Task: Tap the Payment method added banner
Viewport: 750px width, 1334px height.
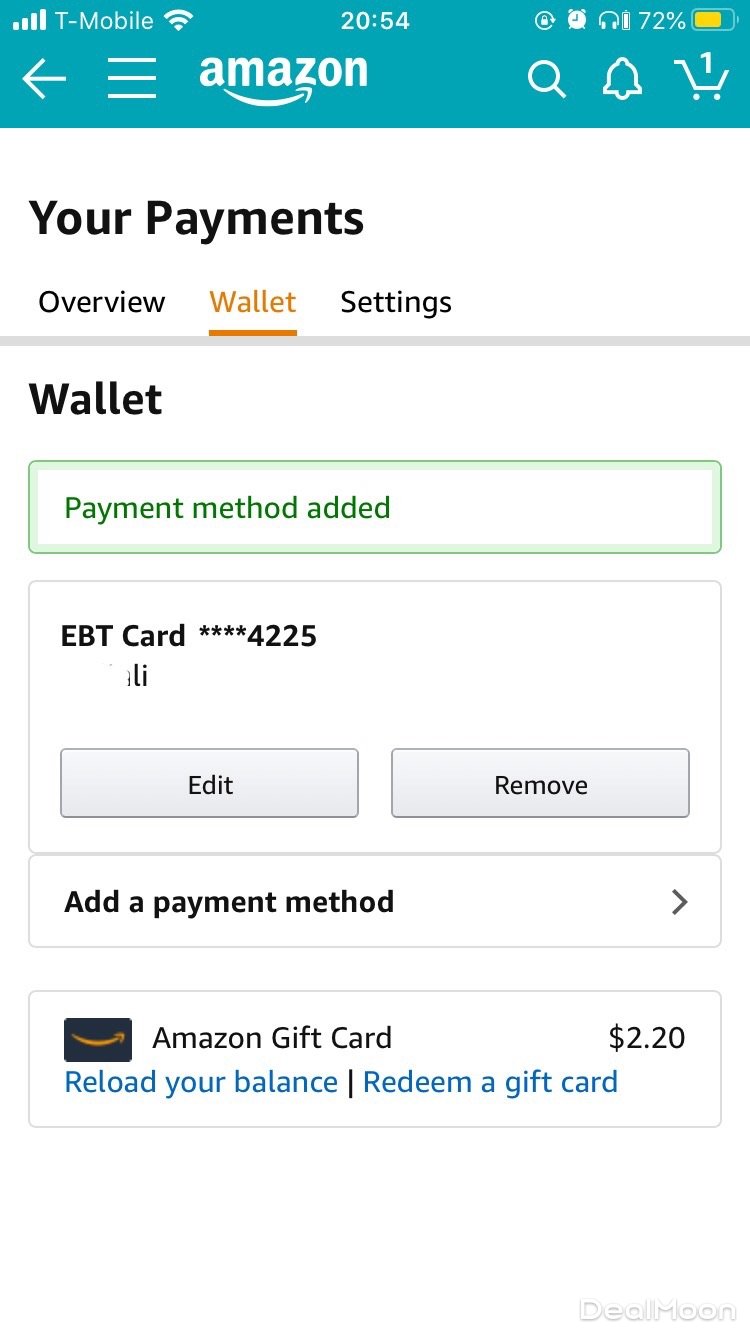Action: [x=375, y=507]
